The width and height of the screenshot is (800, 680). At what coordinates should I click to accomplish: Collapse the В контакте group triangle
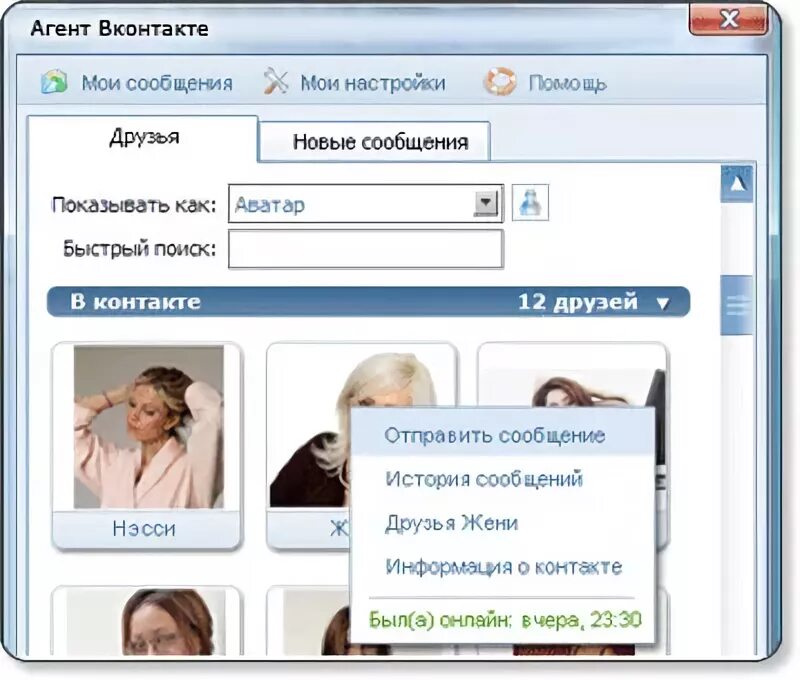tap(662, 304)
